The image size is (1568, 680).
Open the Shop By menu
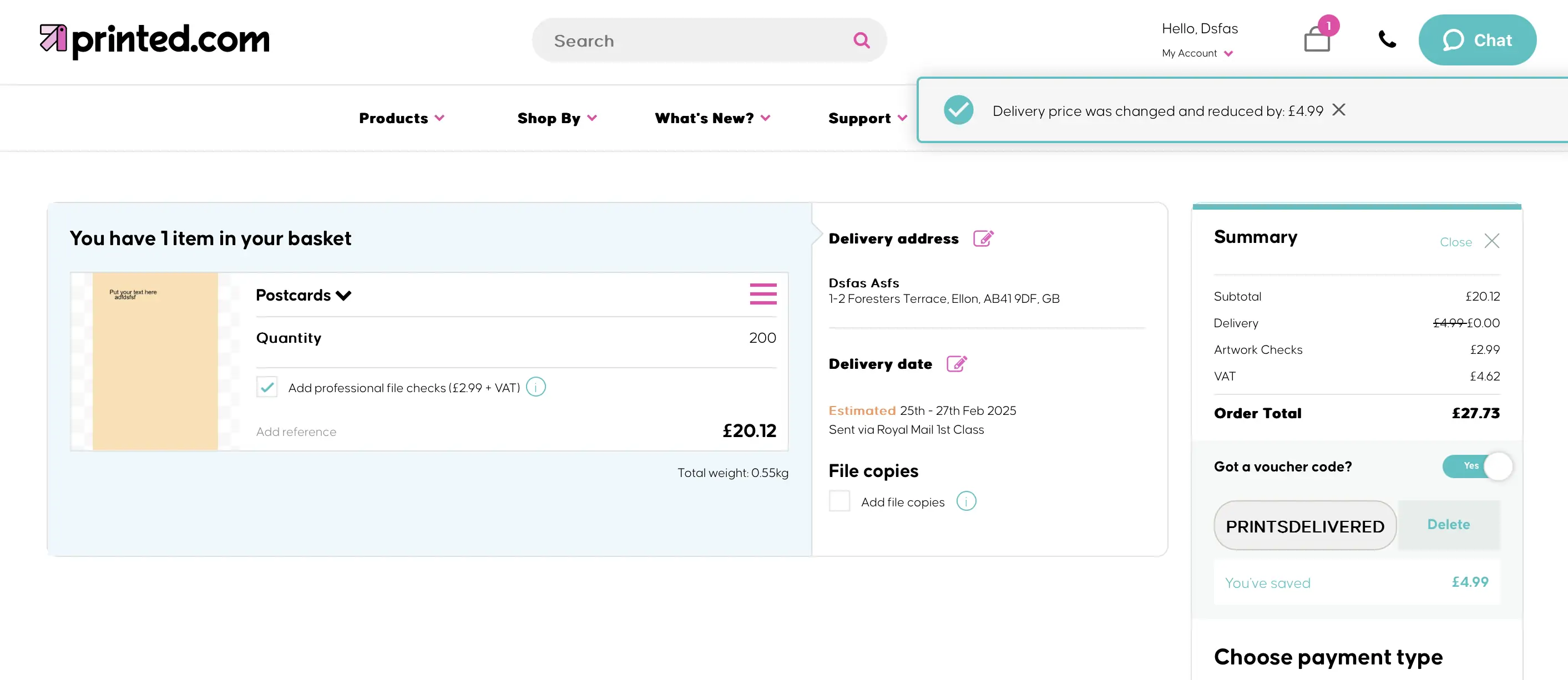pyautogui.click(x=557, y=118)
